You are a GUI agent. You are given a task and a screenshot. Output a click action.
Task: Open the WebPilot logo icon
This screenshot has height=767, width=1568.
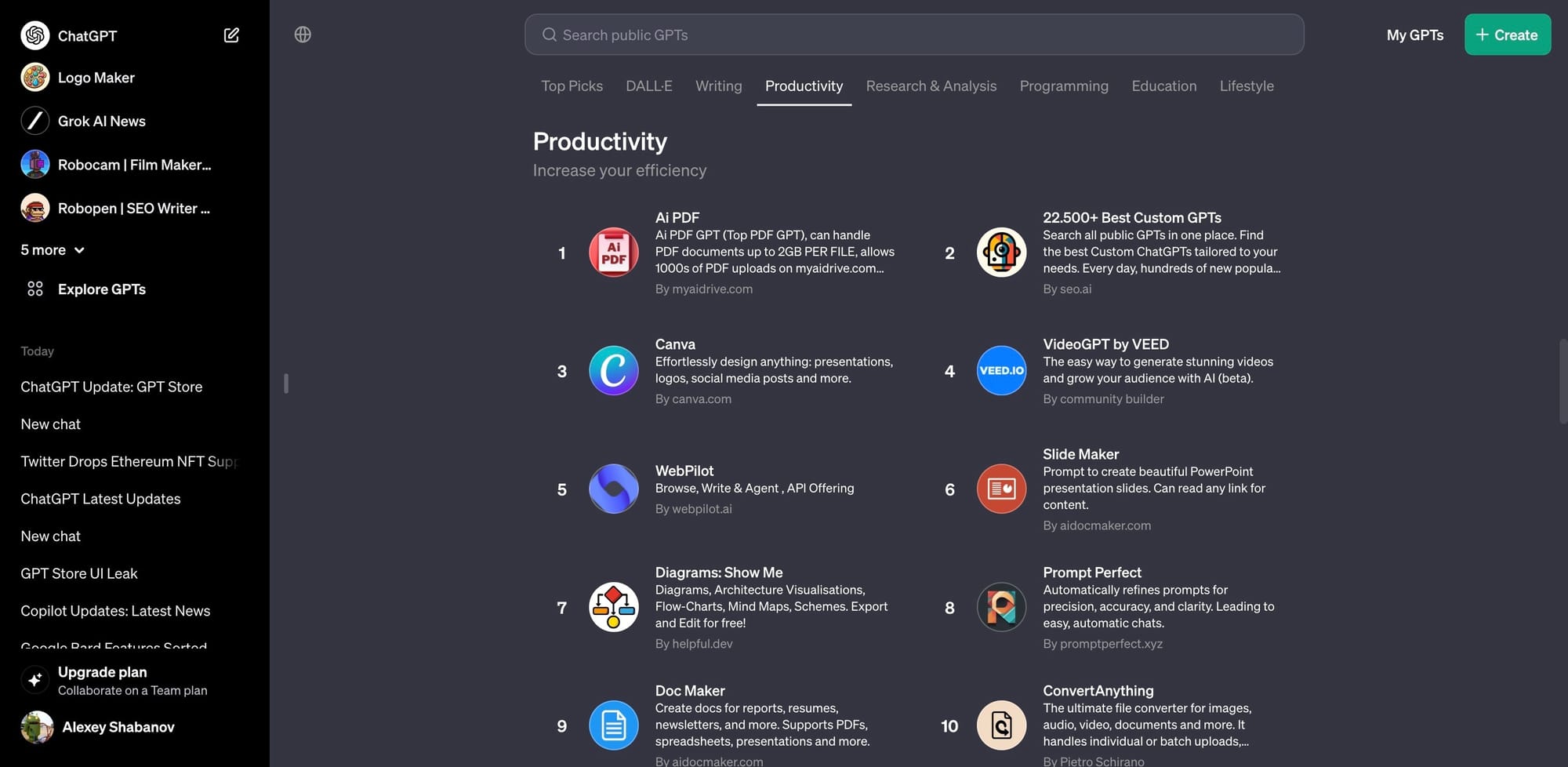click(x=614, y=489)
